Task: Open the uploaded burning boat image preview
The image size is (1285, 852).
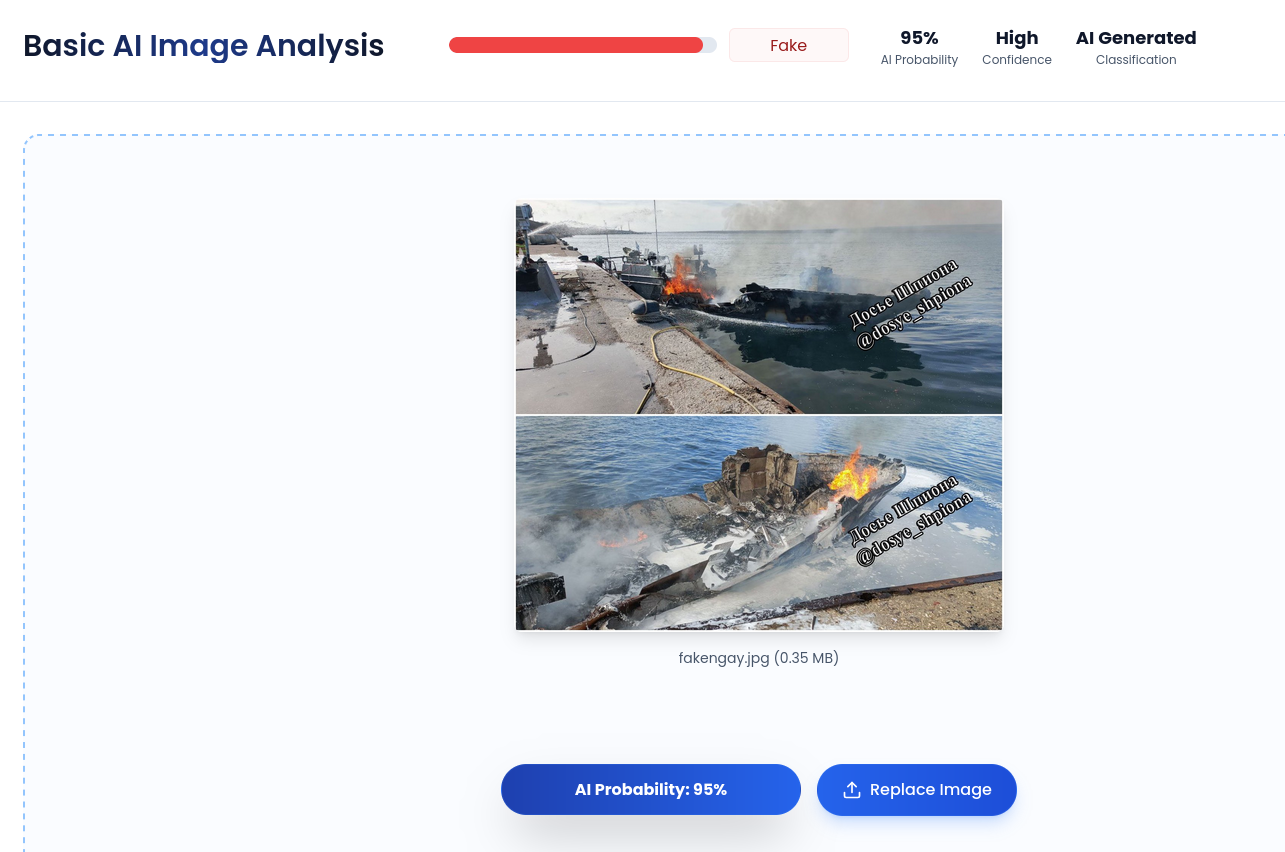Action: pyautogui.click(x=759, y=415)
